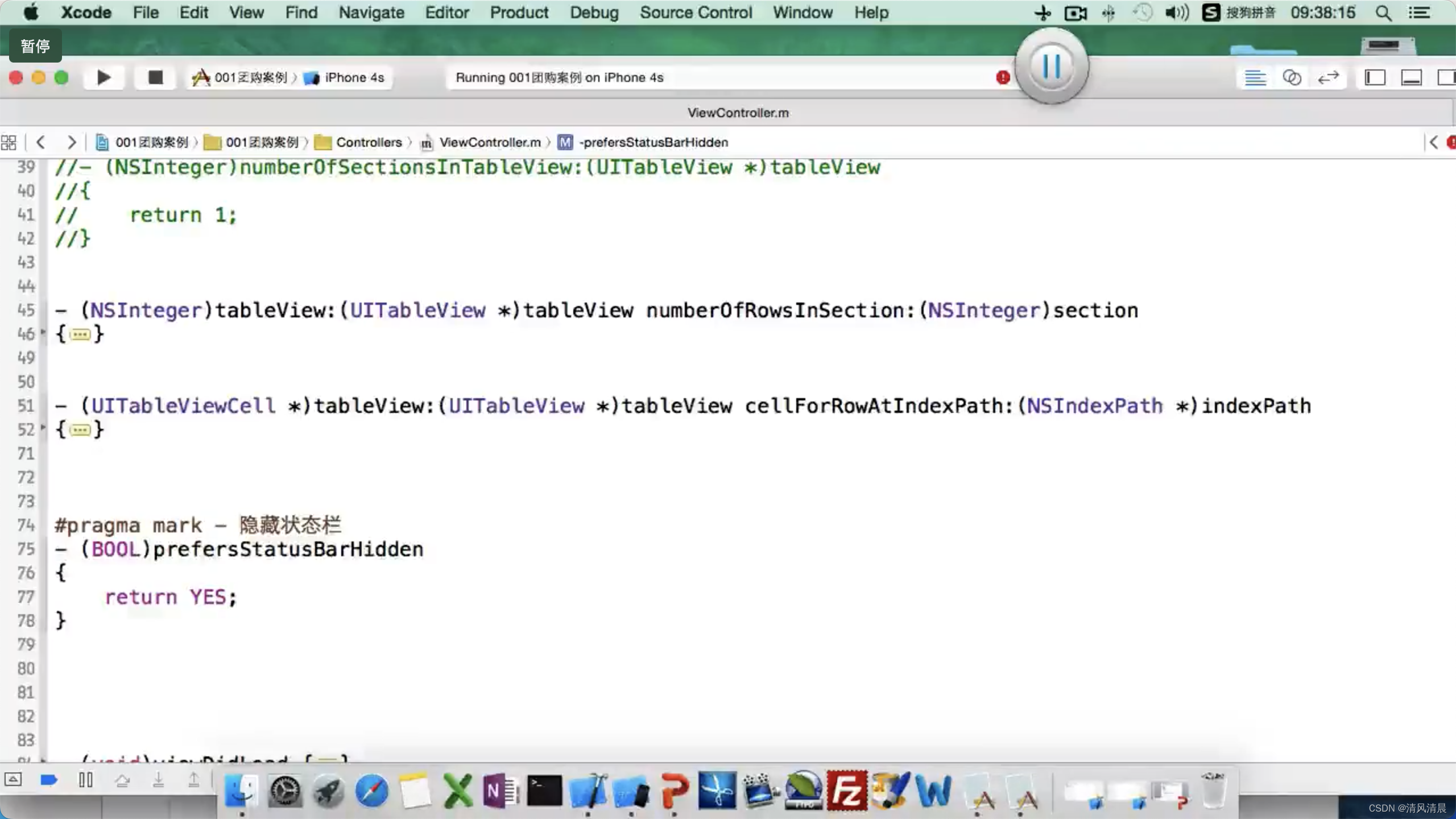
Task: Open the Product menu
Action: pyautogui.click(x=519, y=13)
